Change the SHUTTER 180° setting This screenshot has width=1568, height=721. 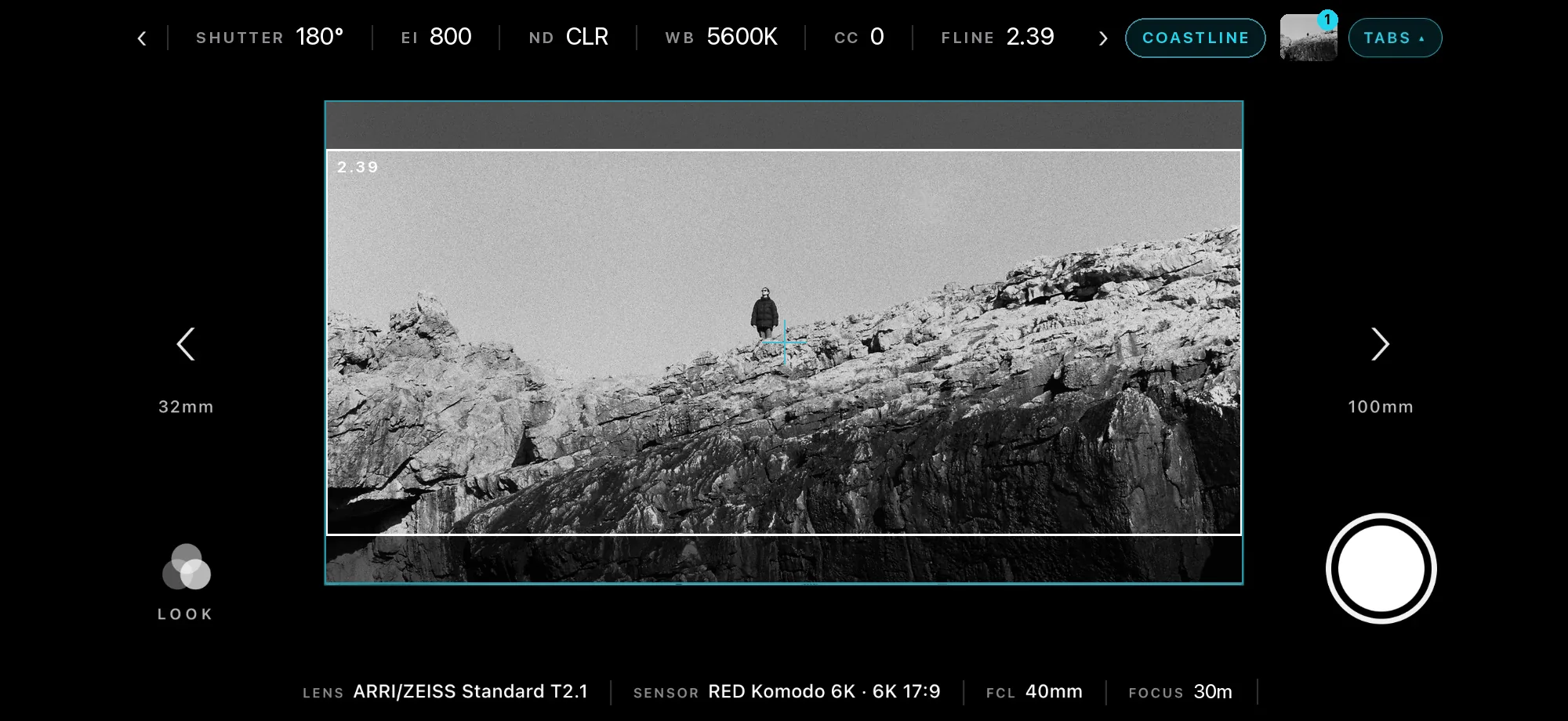[x=270, y=37]
